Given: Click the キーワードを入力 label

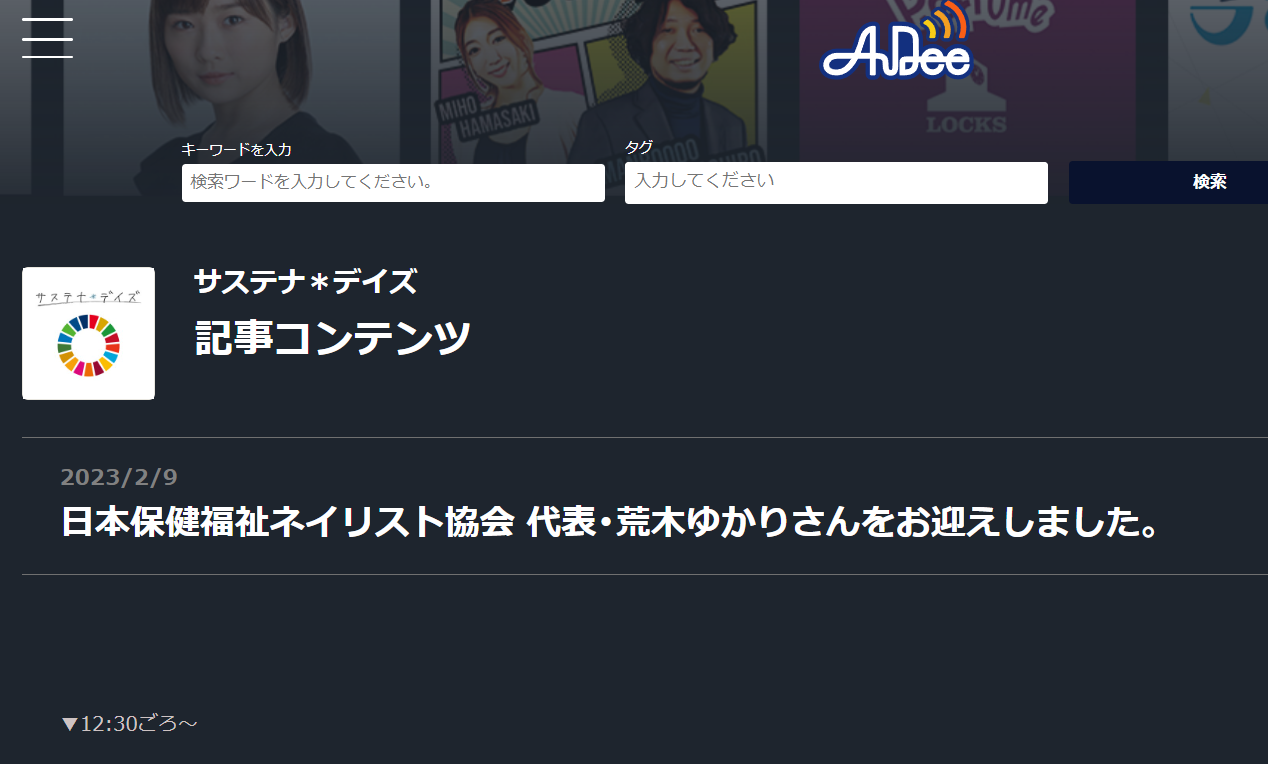Looking at the screenshot, I should pyautogui.click(x=236, y=149).
